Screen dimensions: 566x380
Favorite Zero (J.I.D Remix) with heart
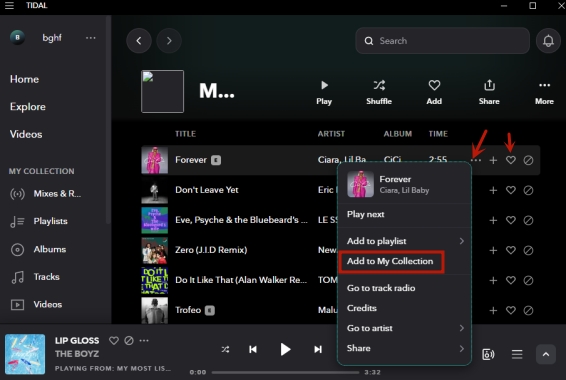coord(510,250)
